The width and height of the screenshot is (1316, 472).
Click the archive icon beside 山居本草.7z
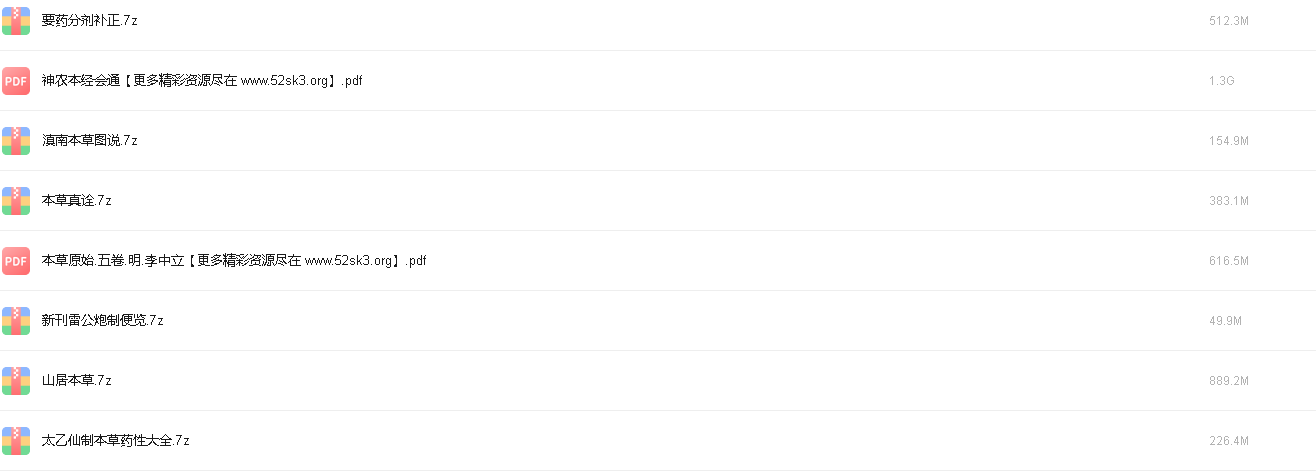(16, 381)
